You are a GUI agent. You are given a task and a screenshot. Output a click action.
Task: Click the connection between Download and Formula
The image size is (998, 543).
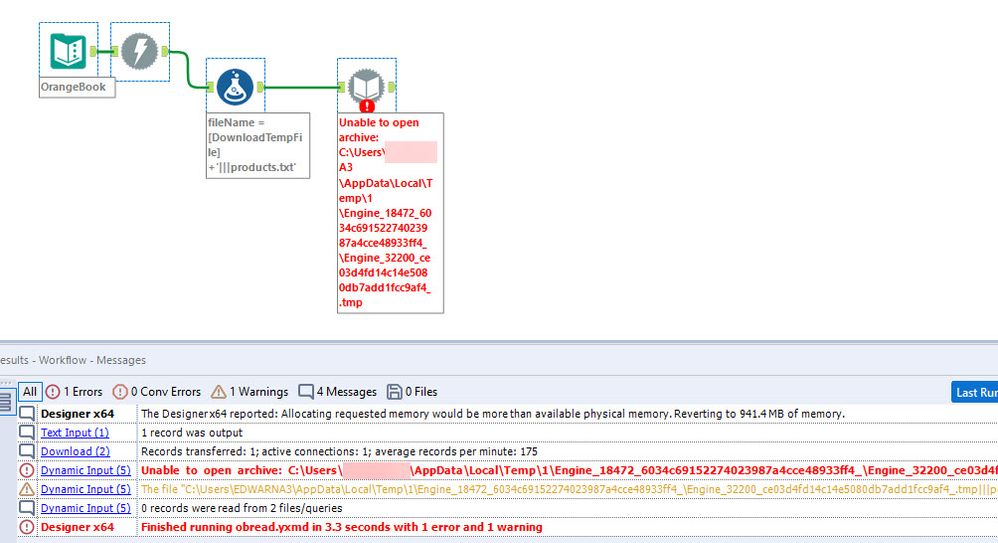(x=188, y=69)
